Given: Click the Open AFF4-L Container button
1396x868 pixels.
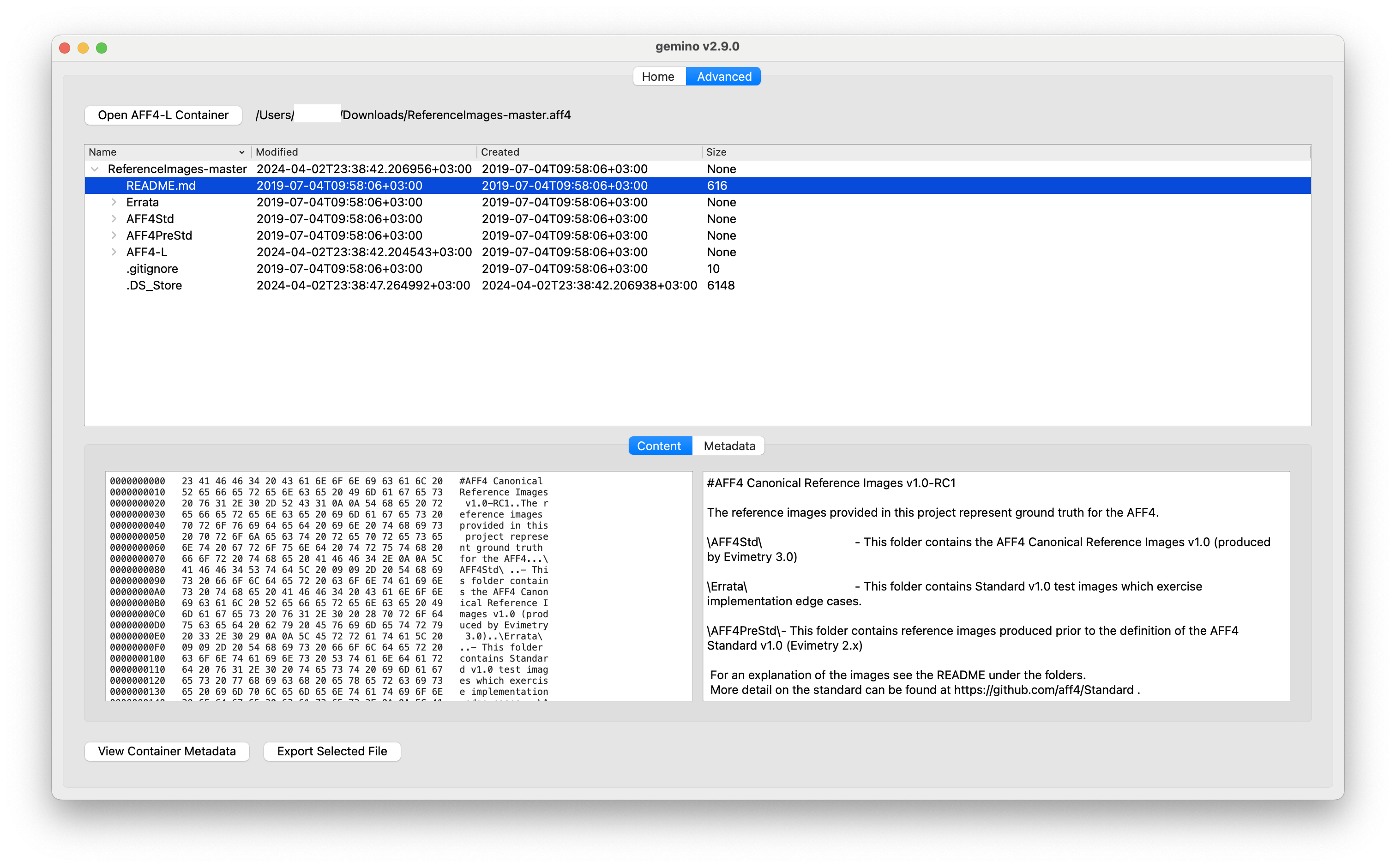Looking at the screenshot, I should click(x=162, y=113).
